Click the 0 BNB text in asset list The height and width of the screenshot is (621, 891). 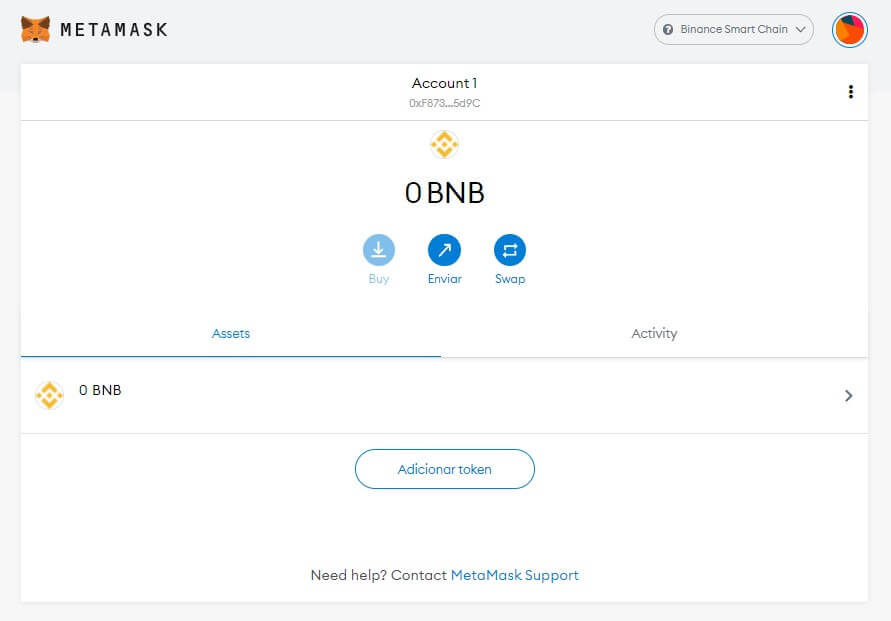[x=100, y=390]
